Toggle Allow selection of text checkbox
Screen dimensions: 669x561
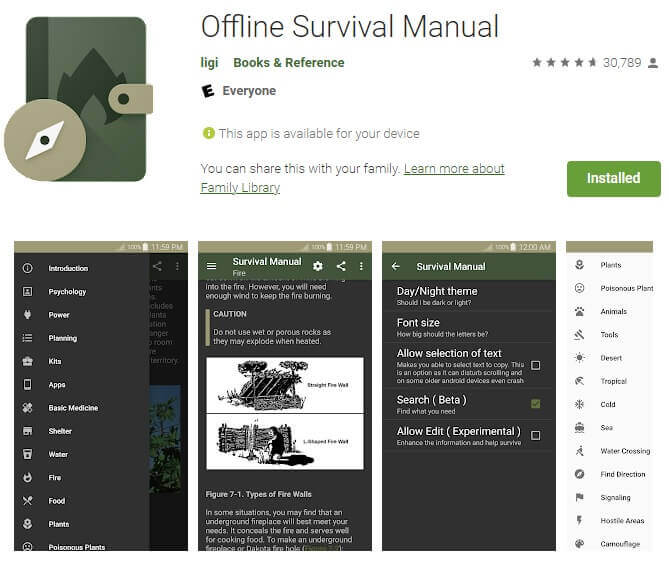click(x=535, y=365)
